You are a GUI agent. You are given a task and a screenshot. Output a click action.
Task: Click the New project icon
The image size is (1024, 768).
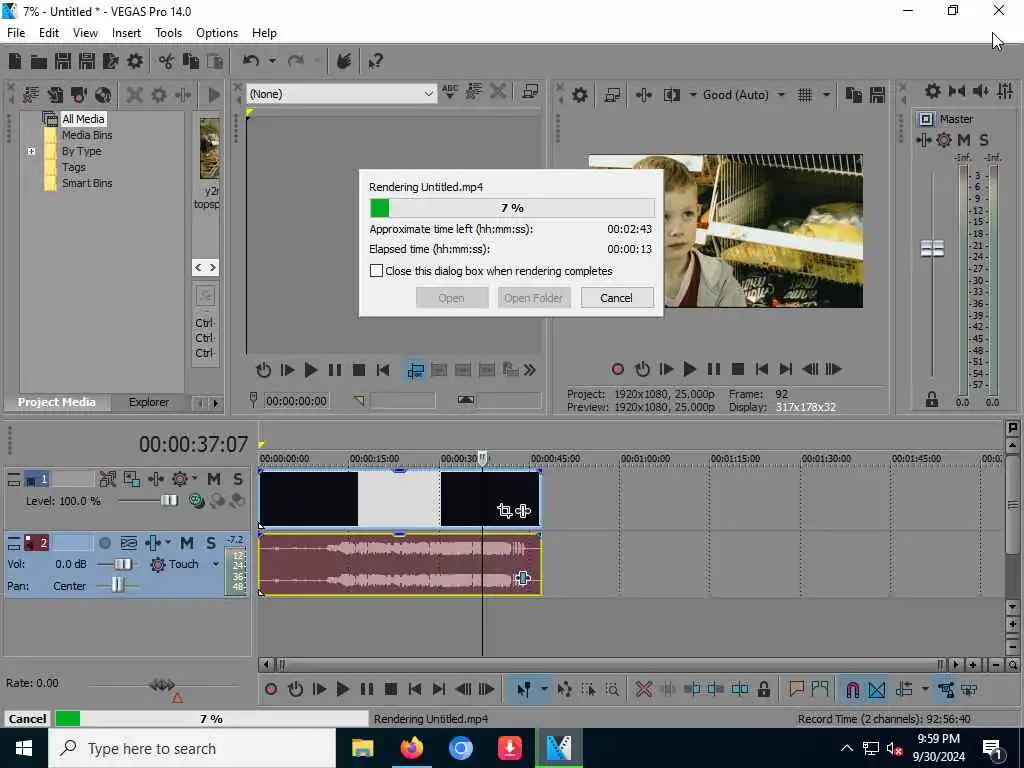tap(15, 61)
